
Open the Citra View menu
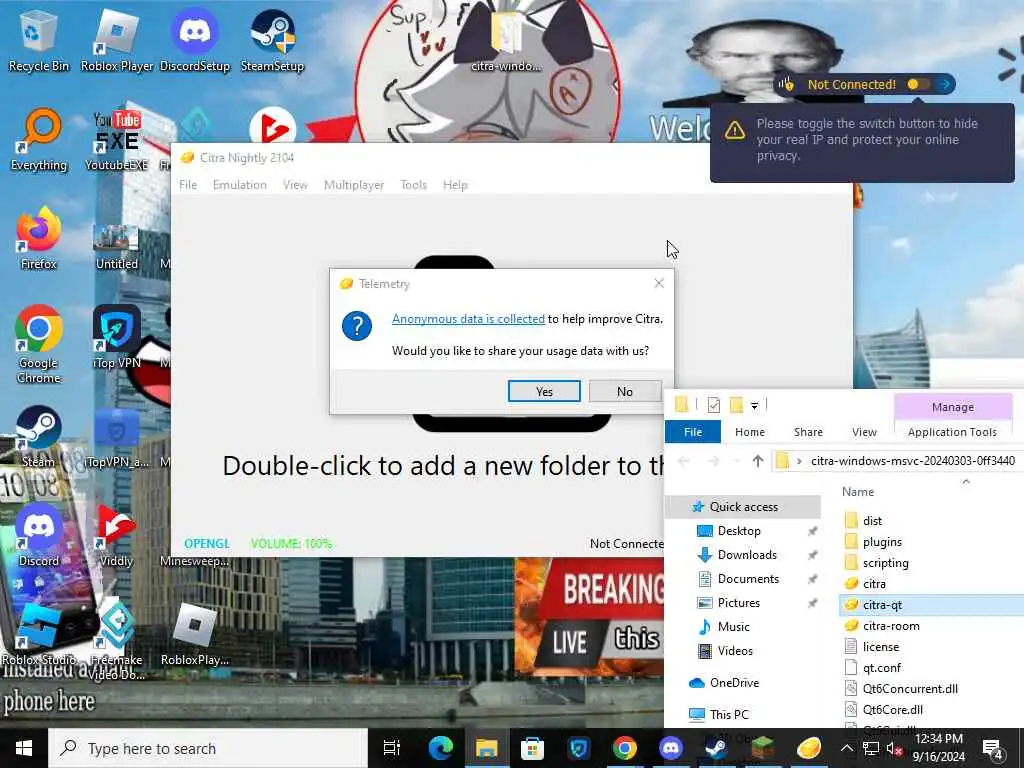coord(295,185)
